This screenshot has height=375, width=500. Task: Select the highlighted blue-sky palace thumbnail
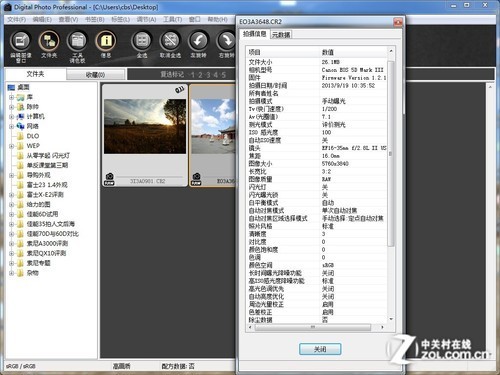(213, 135)
